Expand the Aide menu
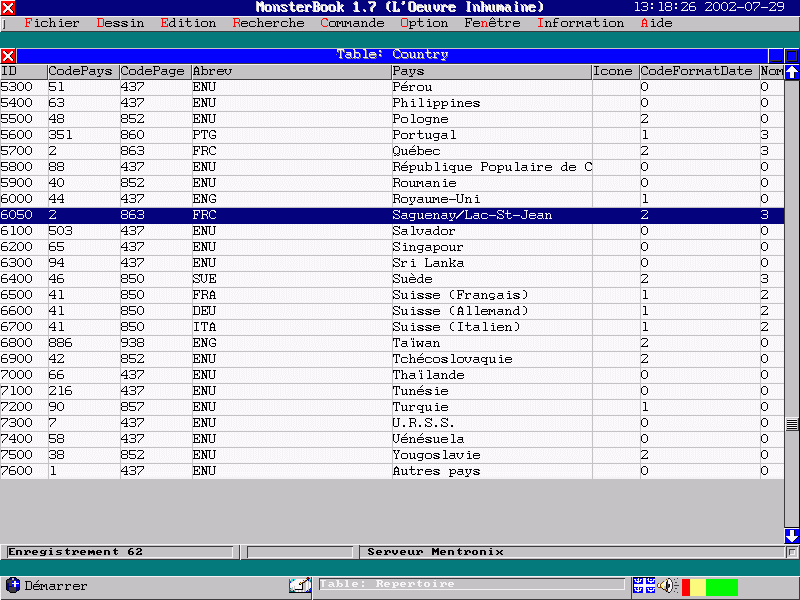This screenshot has width=800, height=600. coord(656,23)
